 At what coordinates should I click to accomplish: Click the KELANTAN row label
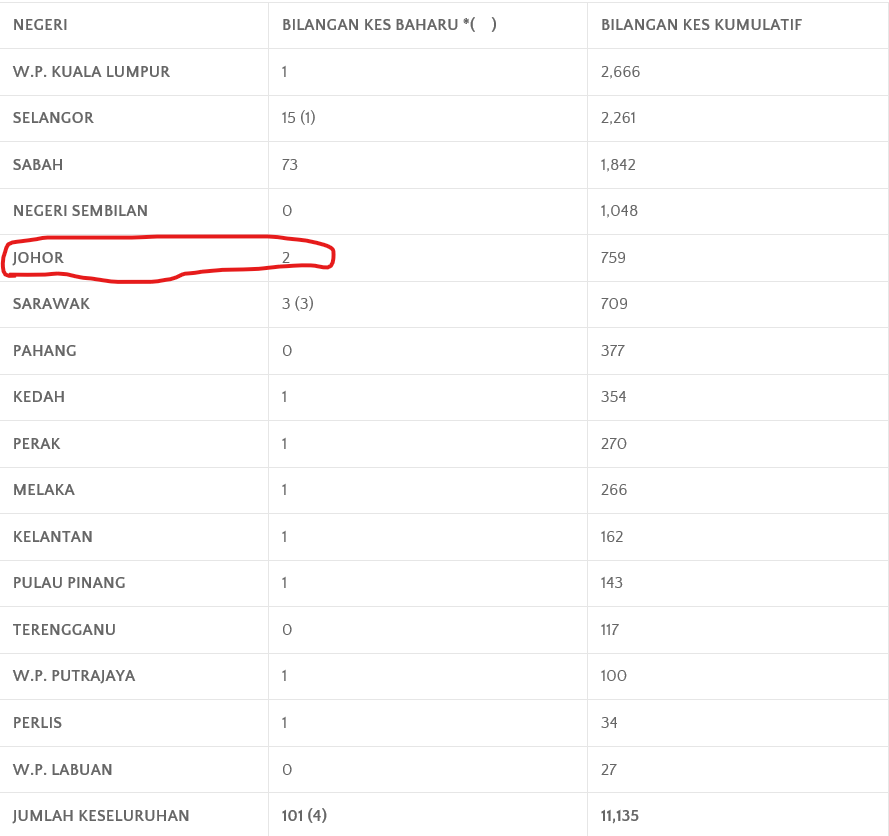(x=53, y=537)
